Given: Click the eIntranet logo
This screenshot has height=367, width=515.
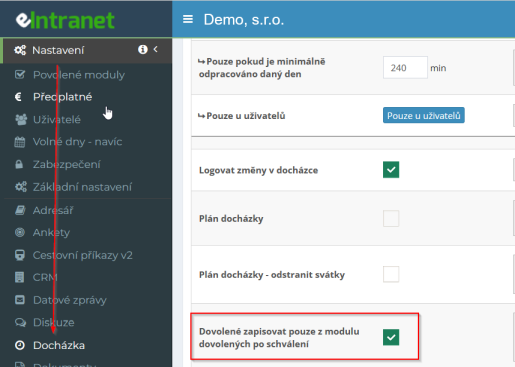Looking at the screenshot, I should [x=65, y=20].
